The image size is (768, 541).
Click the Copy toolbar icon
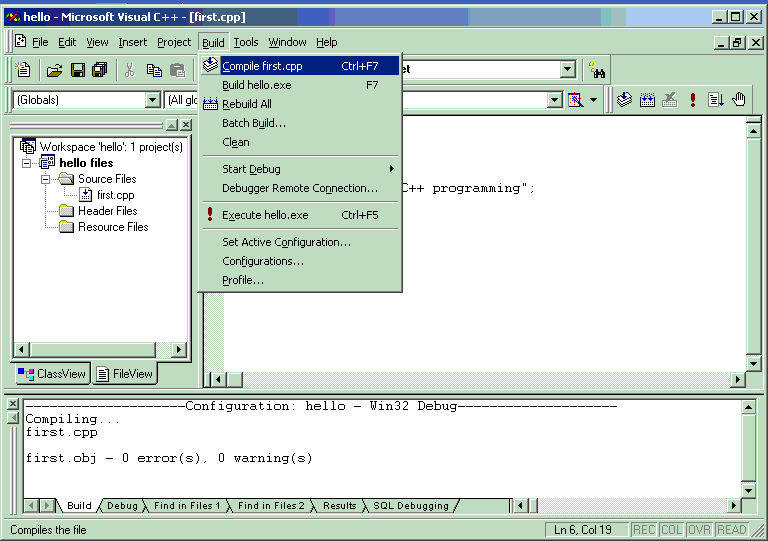tap(154, 71)
